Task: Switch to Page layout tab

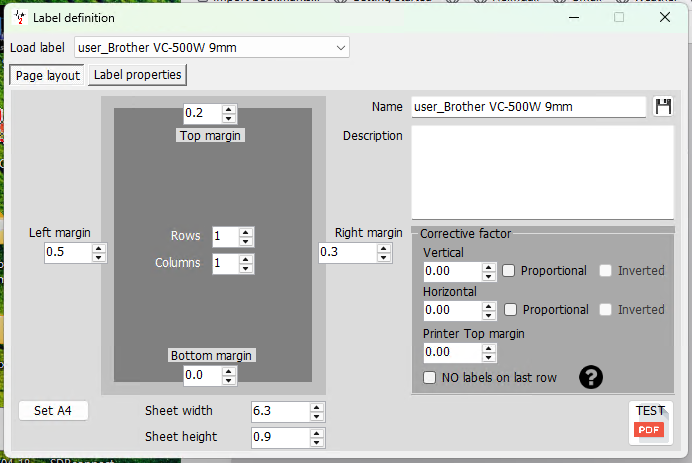Action: click(48, 75)
